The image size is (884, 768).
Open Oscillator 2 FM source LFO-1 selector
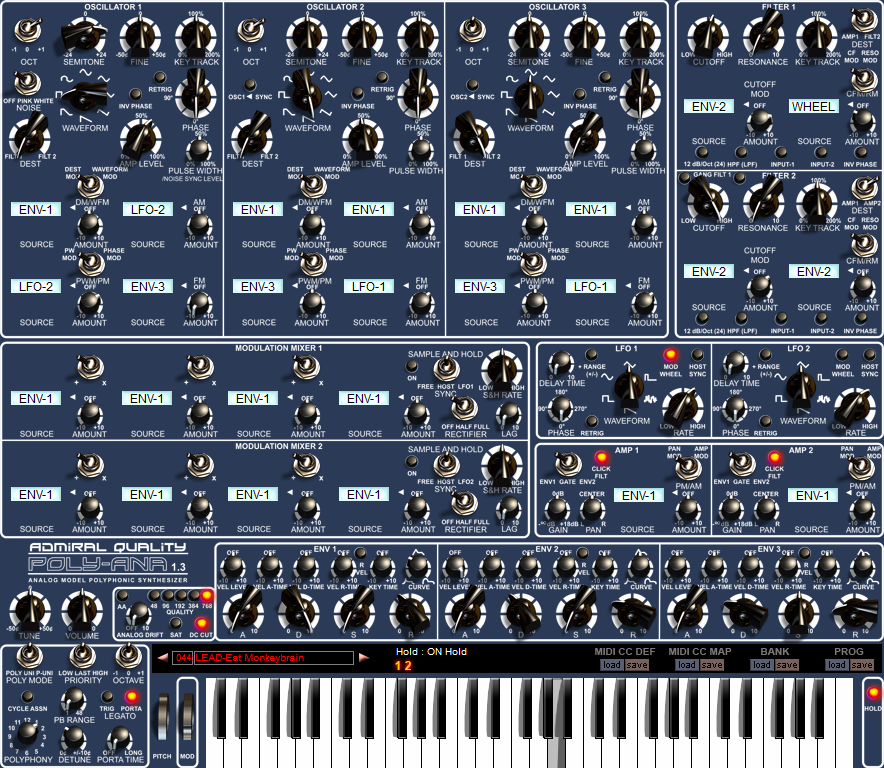pos(369,286)
